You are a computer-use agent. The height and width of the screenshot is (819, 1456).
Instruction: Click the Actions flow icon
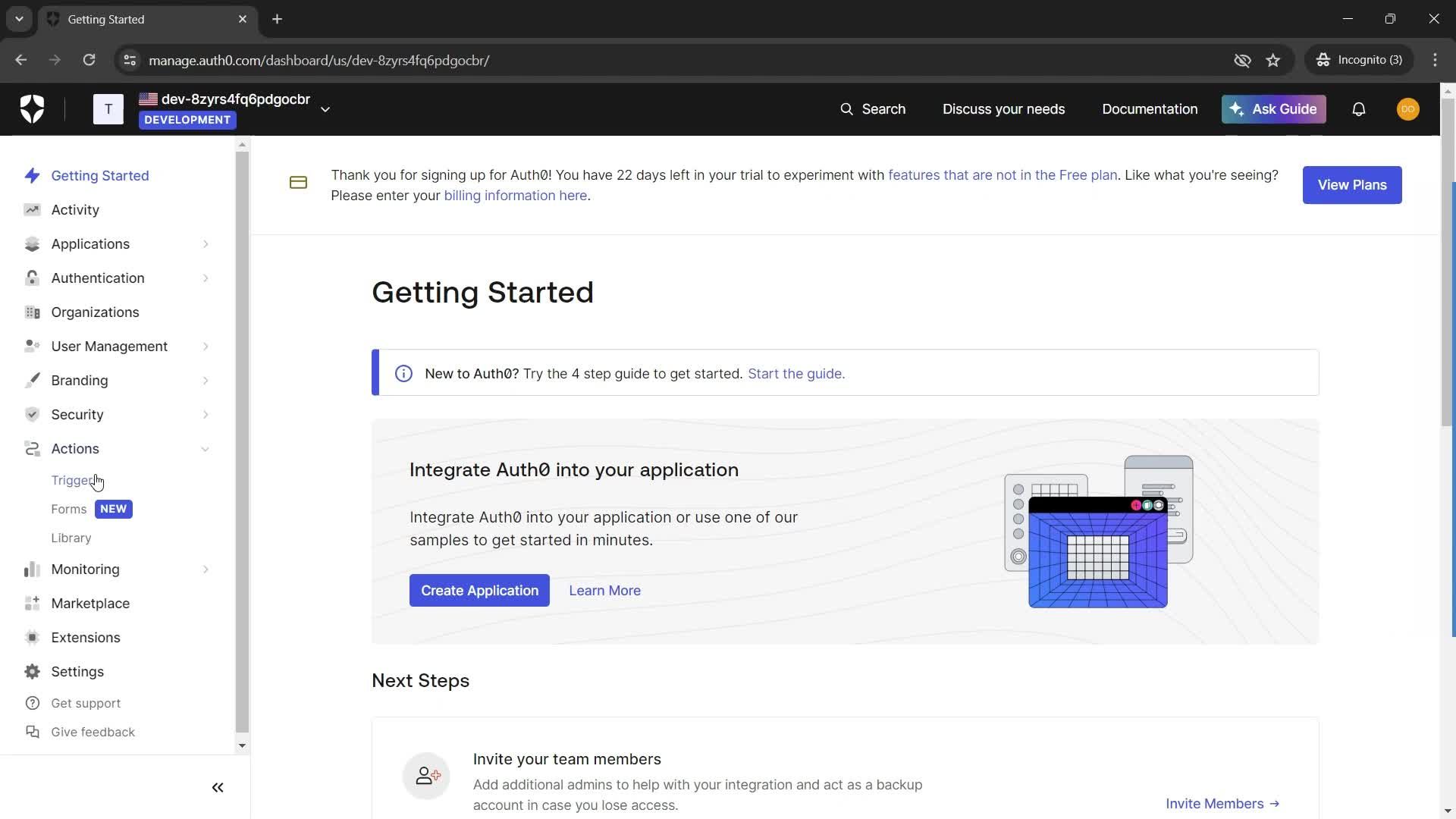(x=32, y=449)
